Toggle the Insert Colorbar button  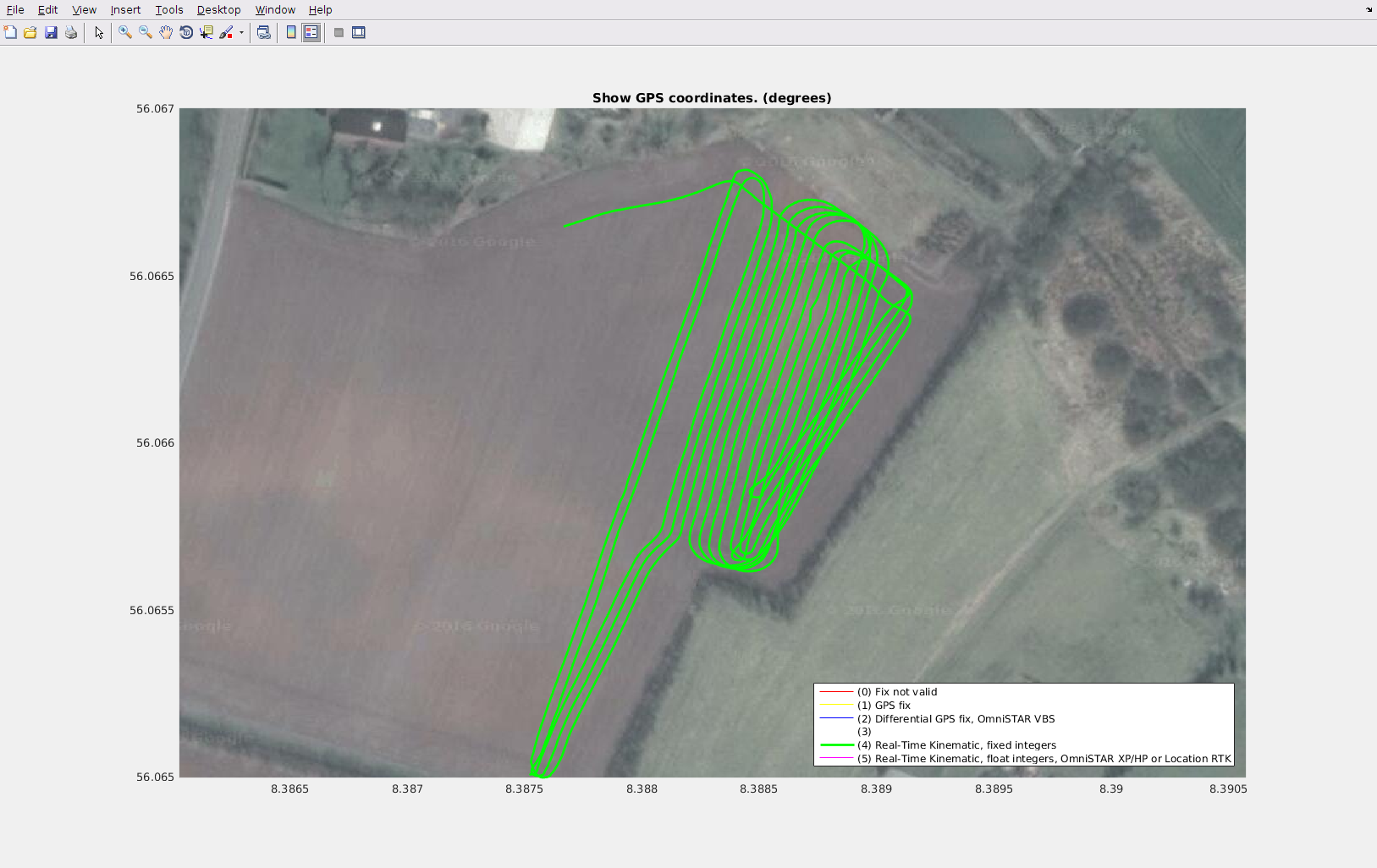pos(291,32)
